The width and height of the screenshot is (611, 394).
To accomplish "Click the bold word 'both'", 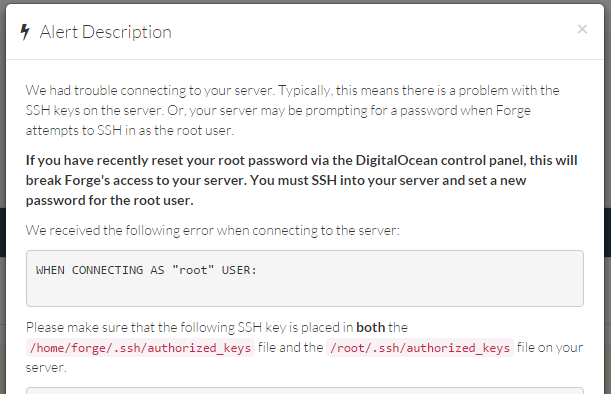I will click(x=371, y=327).
